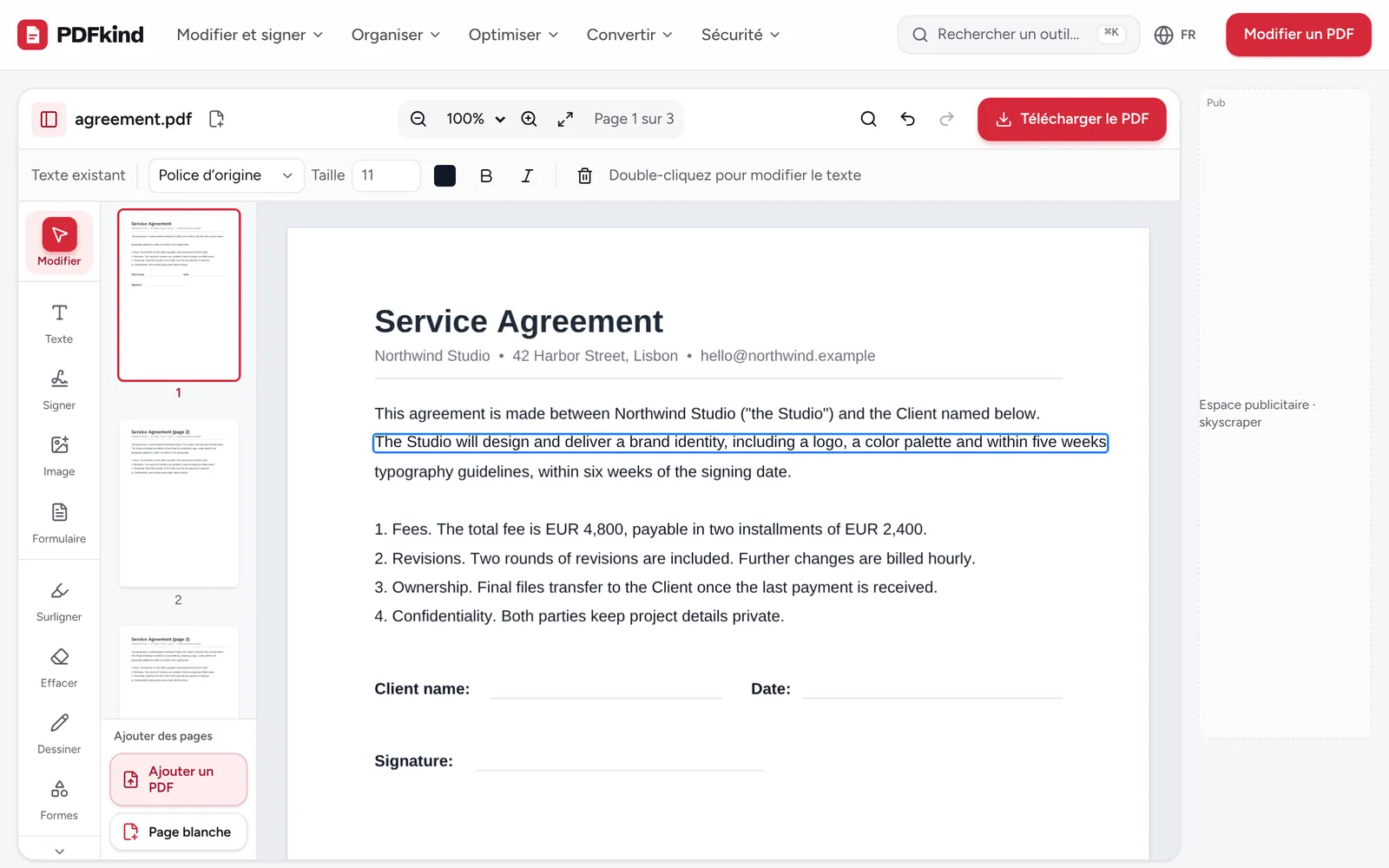This screenshot has width=1389, height=868.
Task: Open the Formulaire tool
Action: pyautogui.click(x=59, y=523)
